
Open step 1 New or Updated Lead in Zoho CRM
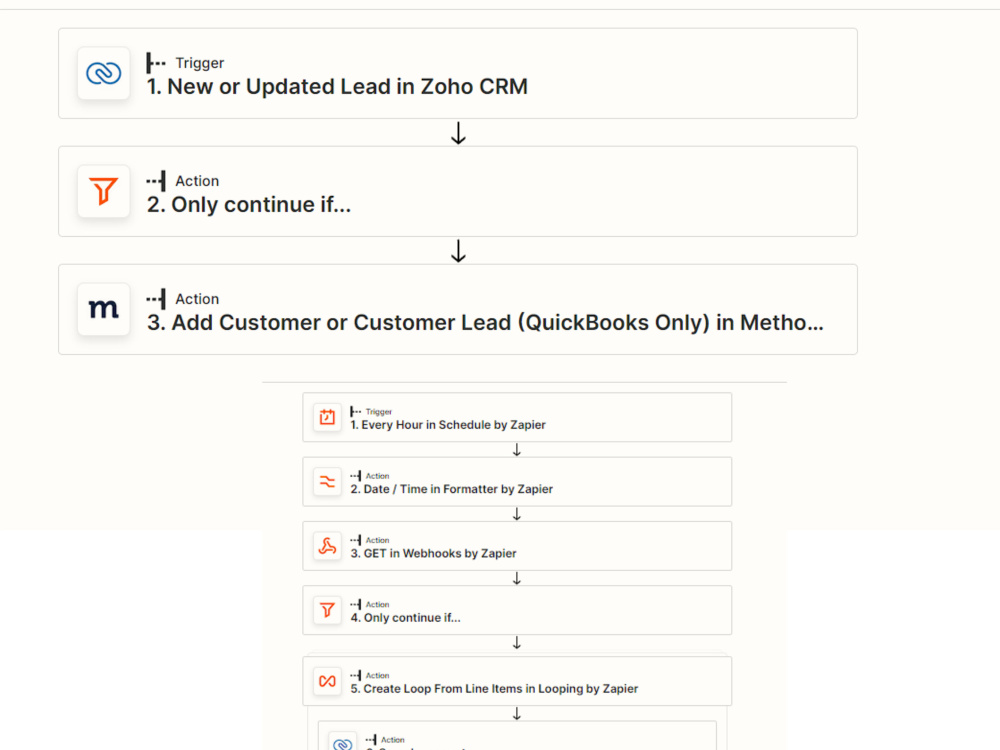(x=458, y=73)
